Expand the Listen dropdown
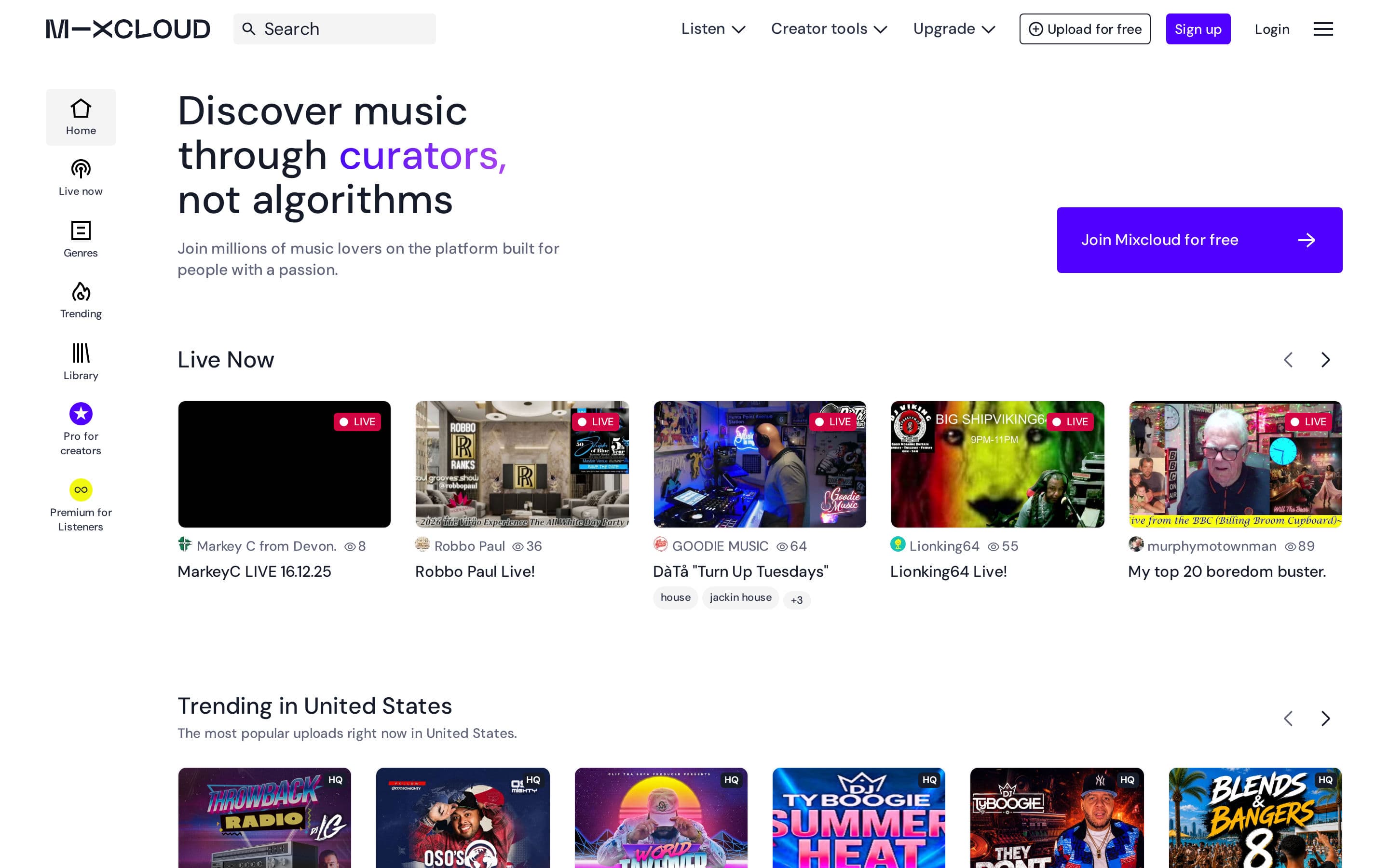 pos(713,29)
